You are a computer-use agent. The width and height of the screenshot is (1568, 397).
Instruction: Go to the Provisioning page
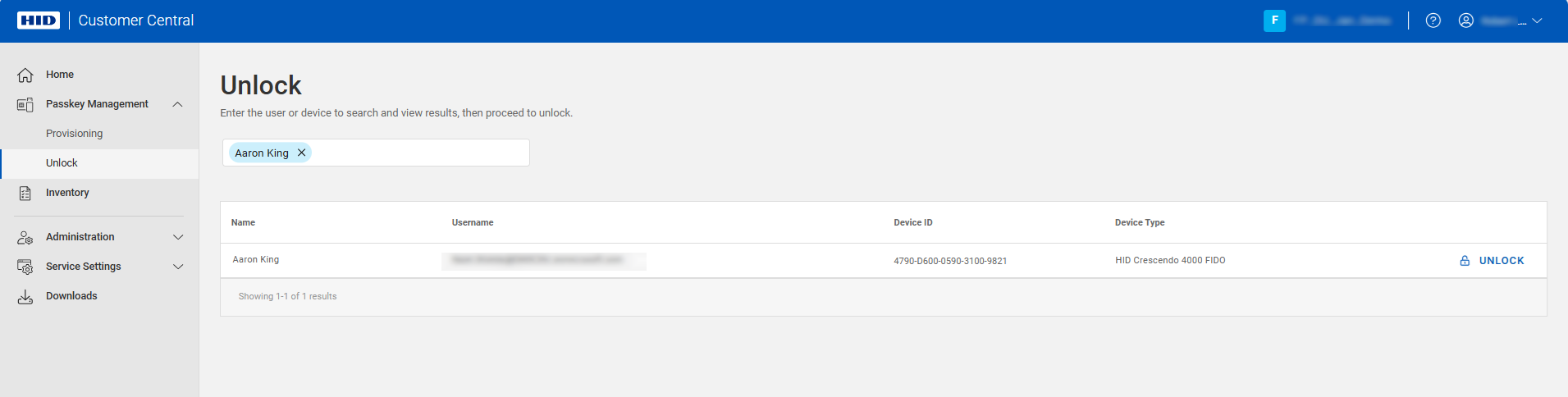(x=75, y=134)
